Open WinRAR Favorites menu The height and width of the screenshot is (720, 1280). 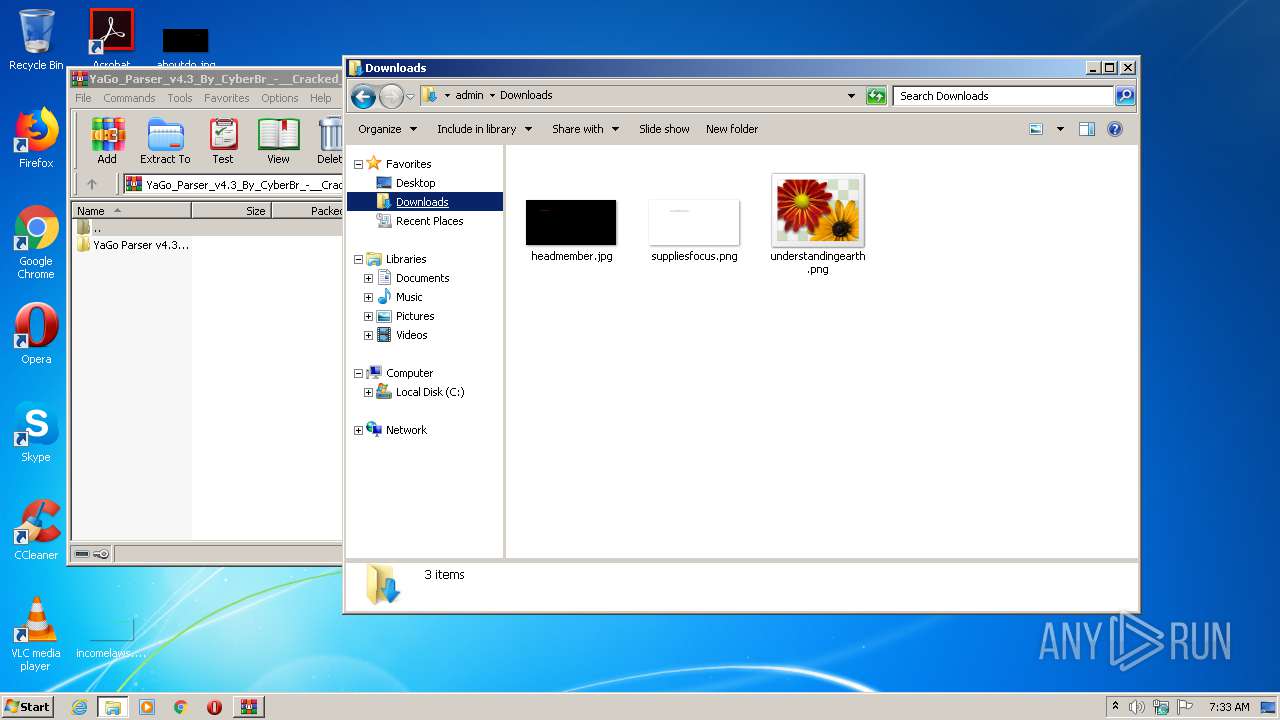227,98
